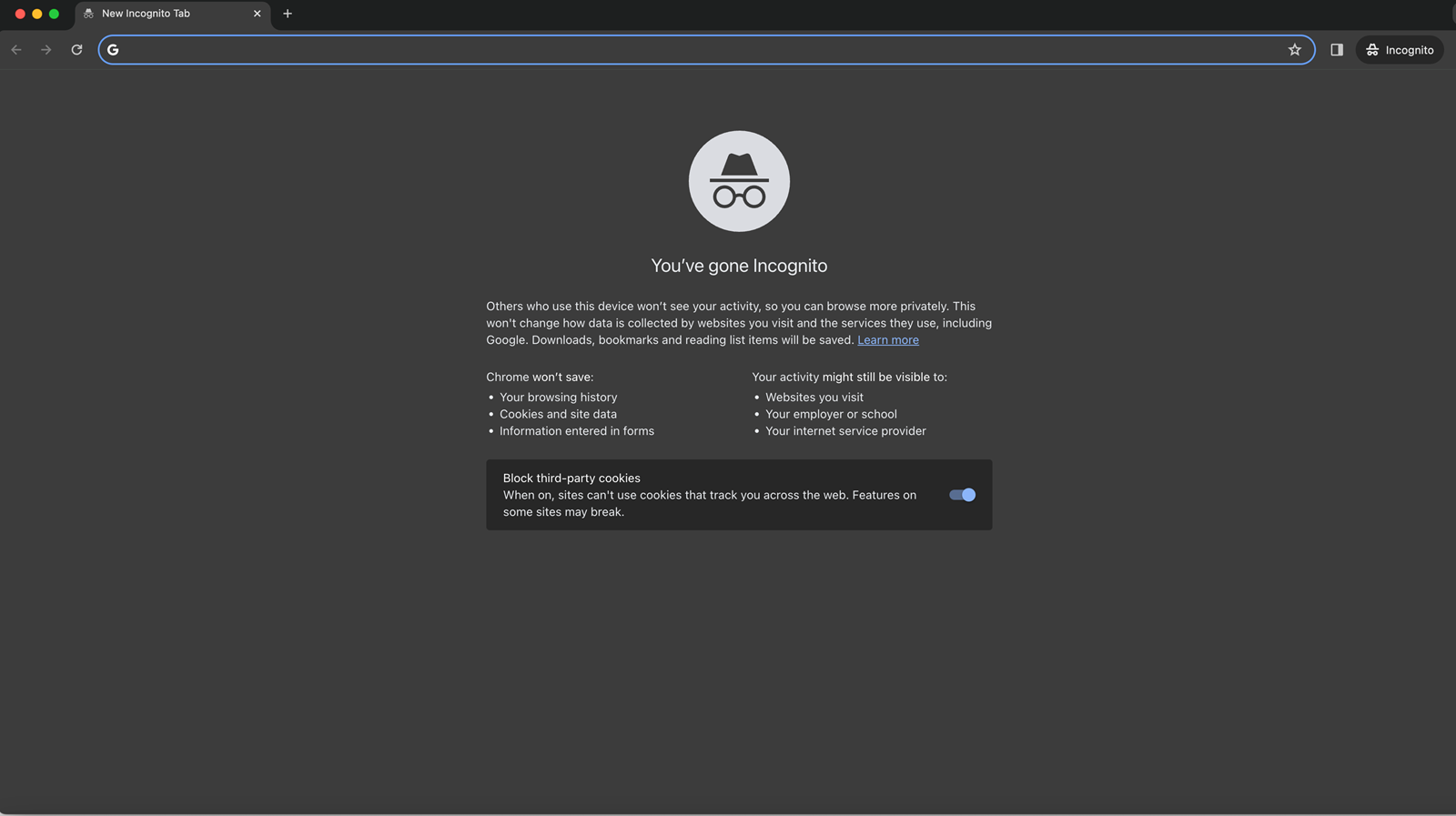This screenshot has height=816, width=1456.
Task: Click the Incognito profile chip
Action: [1400, 50]
